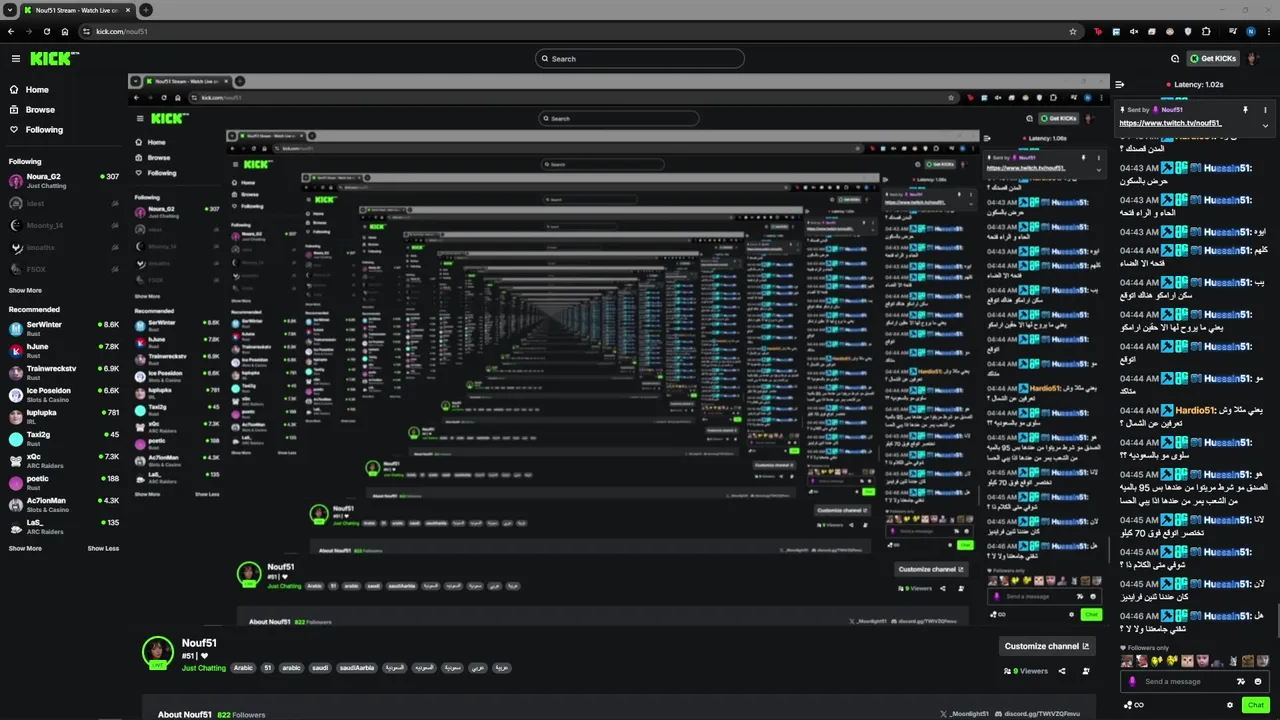1280x720 pixels.
Task: Click the browser back arrow
Action: 11,31
